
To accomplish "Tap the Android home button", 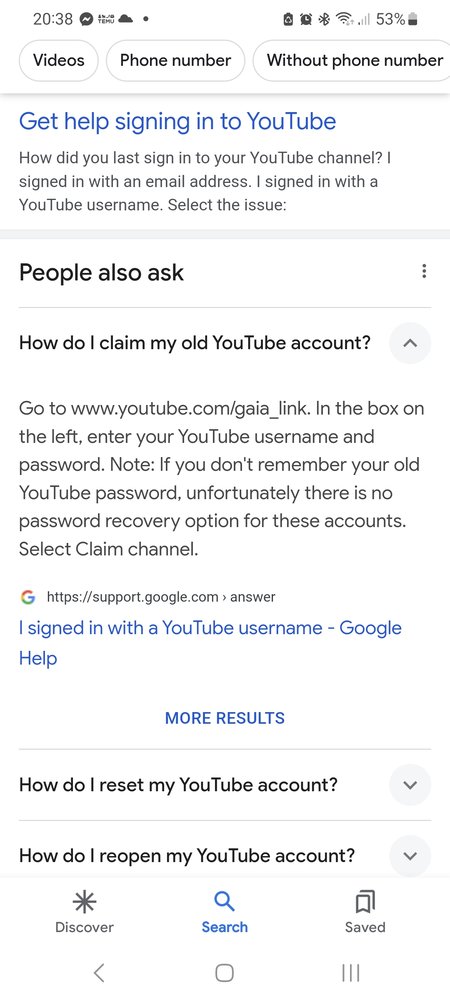I will click(x=224, y=973).
